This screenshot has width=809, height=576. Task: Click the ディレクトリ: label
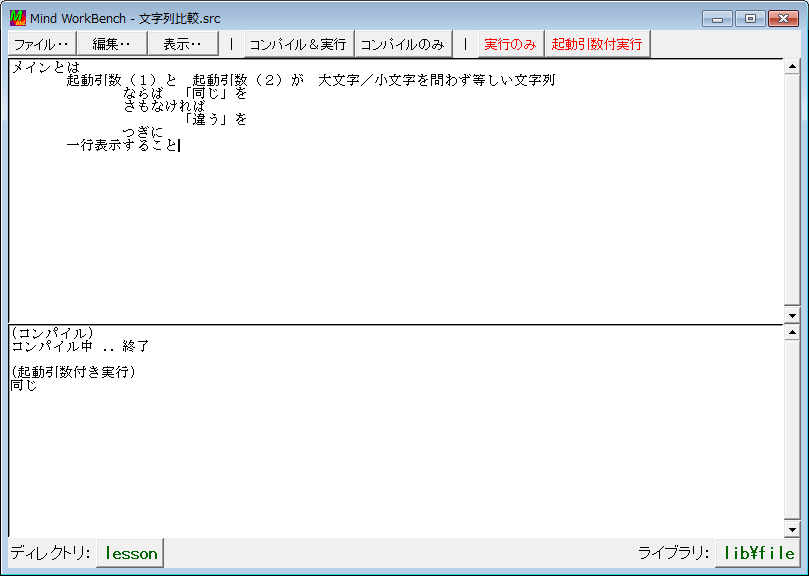[x=51, y=553]
